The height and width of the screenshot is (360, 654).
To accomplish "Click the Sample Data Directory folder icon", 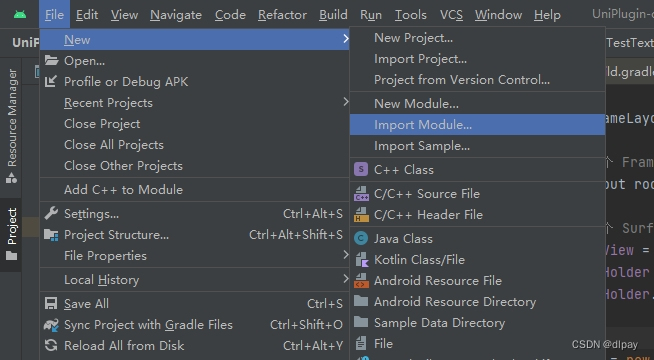I will [361, 322].
